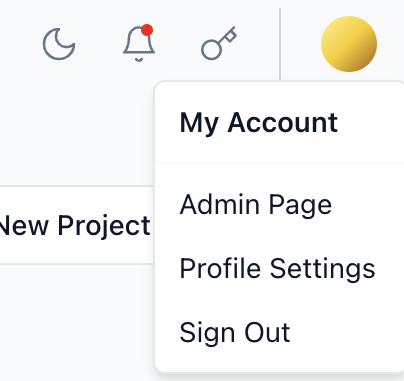
Task: Open API keys using the key icon
Action: 219,43
